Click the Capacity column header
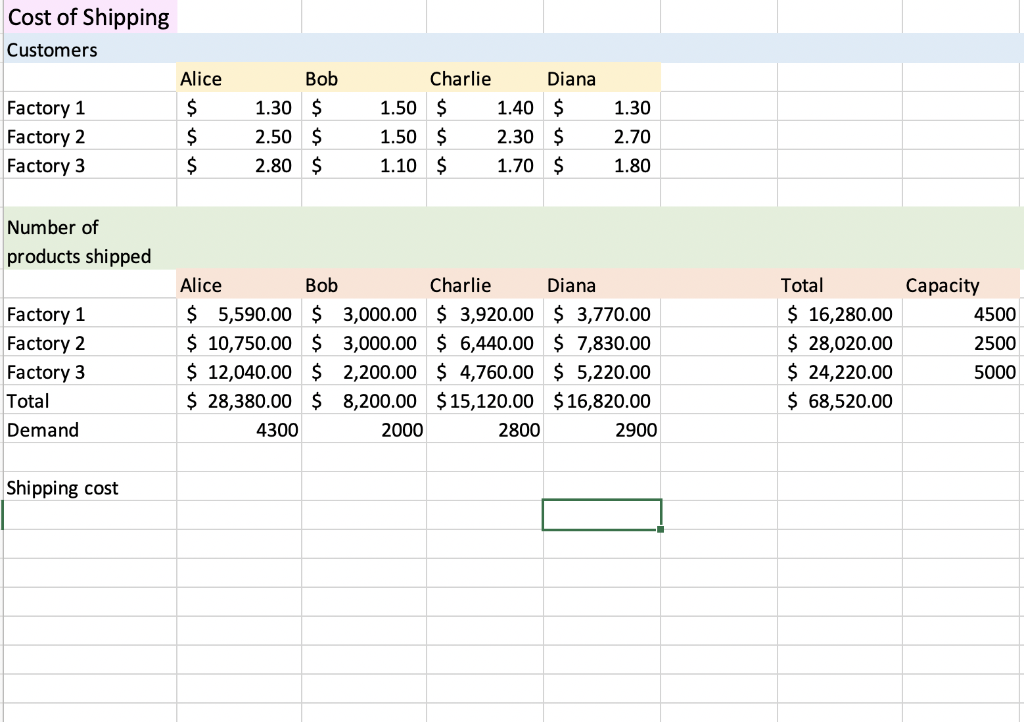The width and height of the screenshot is (1024, 722). click(961, 284)
